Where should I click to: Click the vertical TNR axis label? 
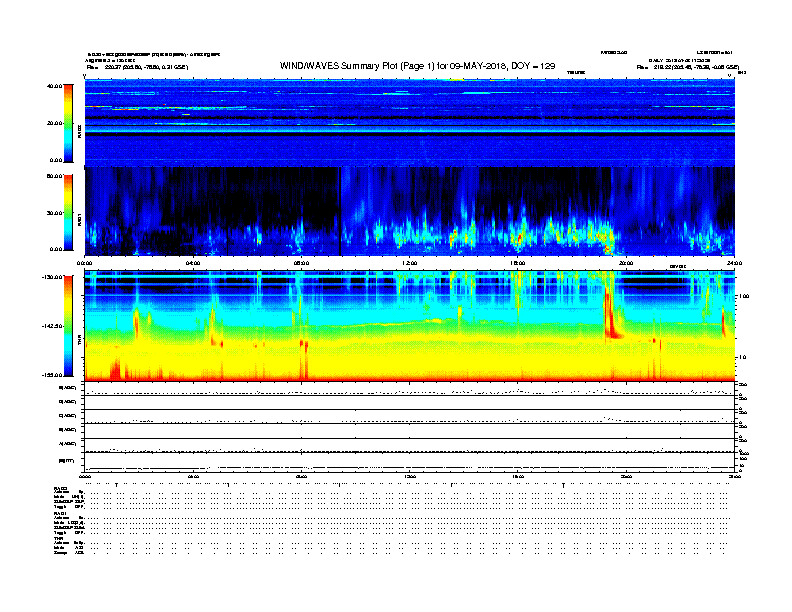pyautogui.click(x=79, y=340)
